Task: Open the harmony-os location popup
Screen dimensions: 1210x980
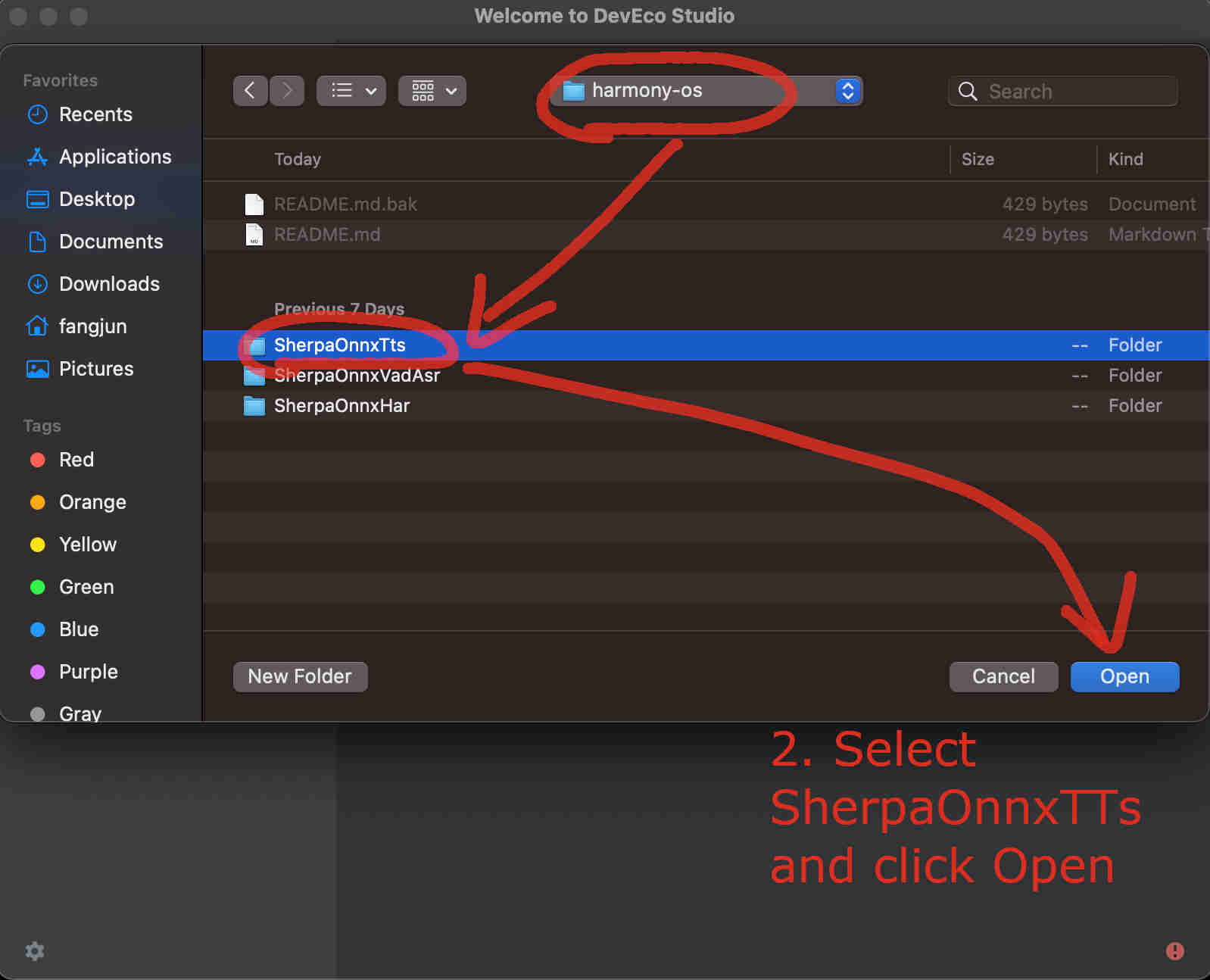Action: [x=706, y=91]
